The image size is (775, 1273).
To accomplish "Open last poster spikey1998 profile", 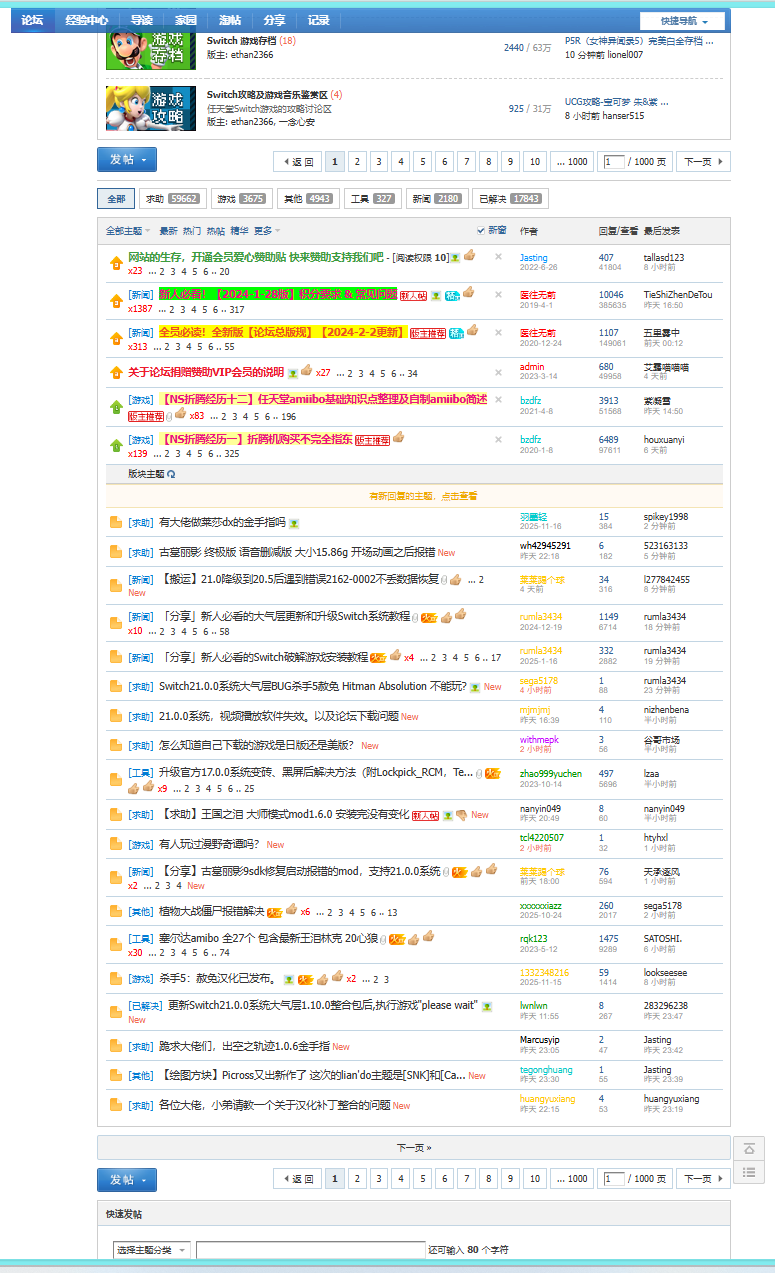I will 666,516.
